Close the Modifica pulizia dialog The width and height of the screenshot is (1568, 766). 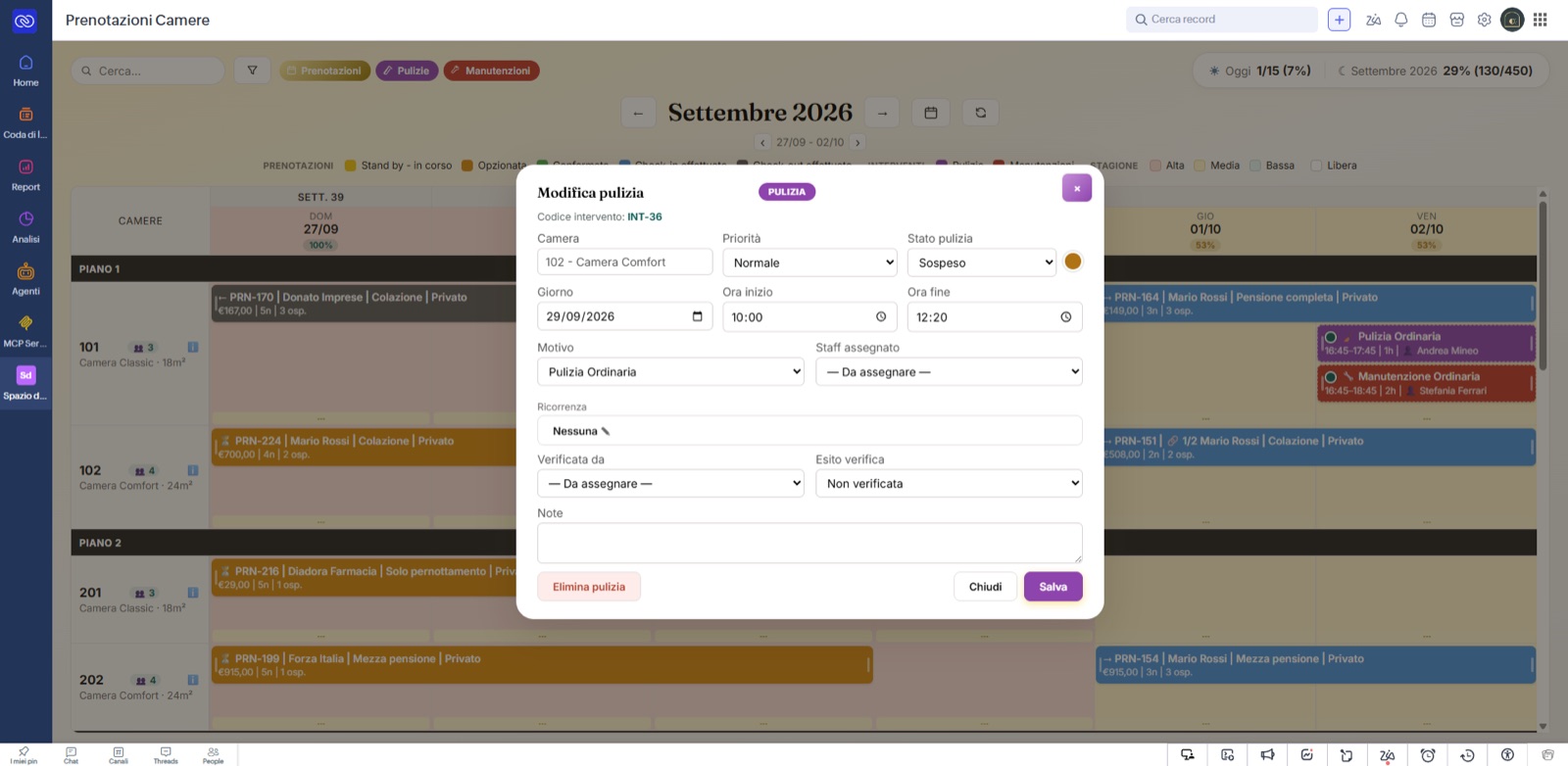tap(1076, 188)
